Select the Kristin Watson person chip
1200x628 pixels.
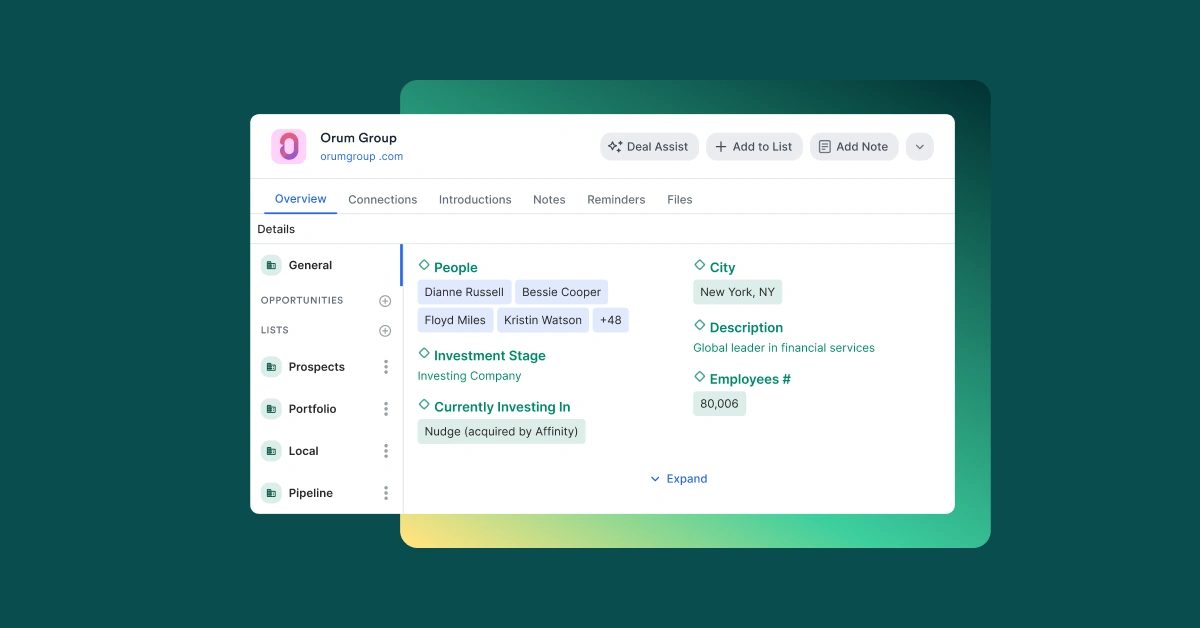543,320
